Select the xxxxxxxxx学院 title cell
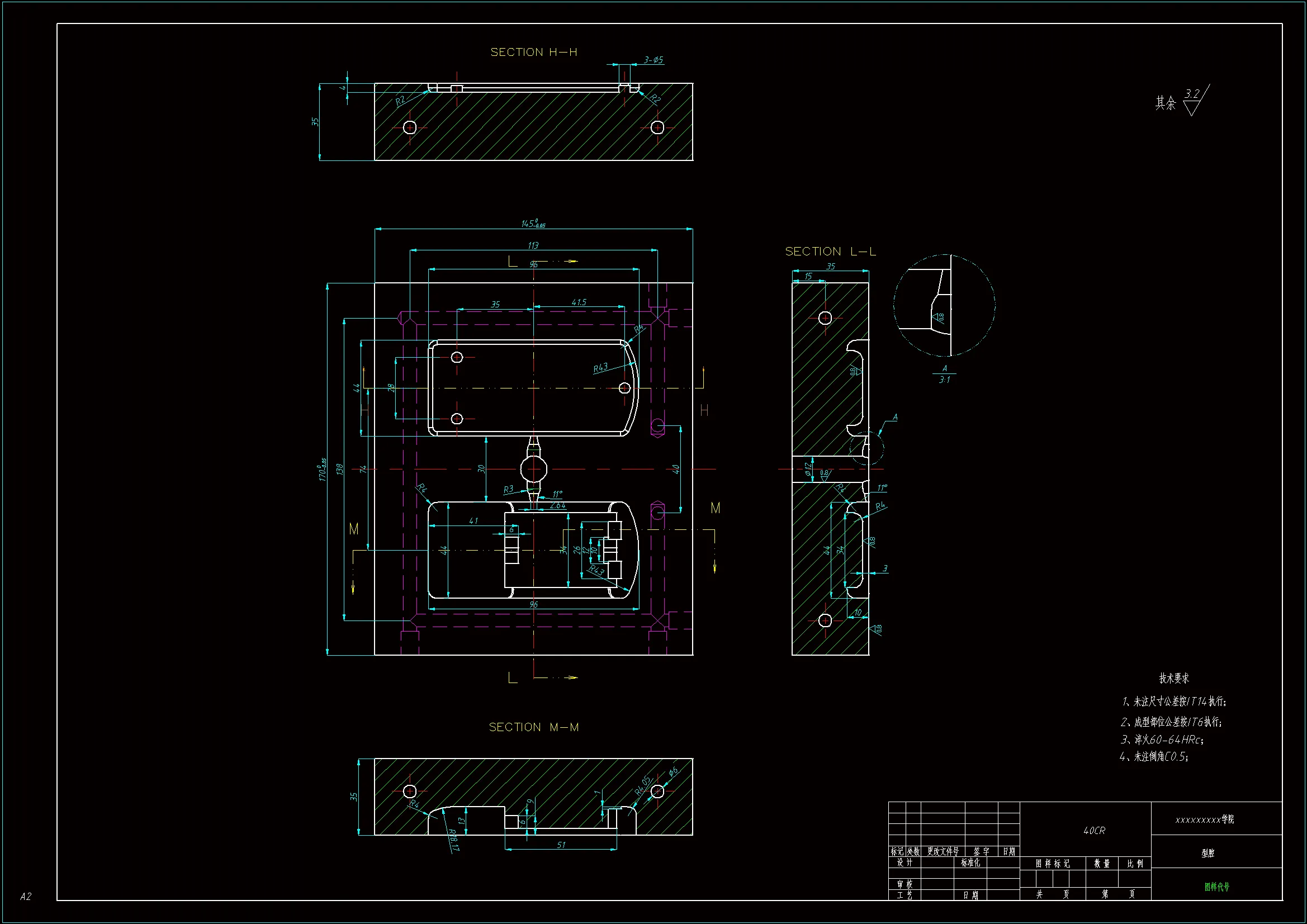The height and width of the screenshot is (924, 1307). pyautogui.click(x=1205, y=819)
